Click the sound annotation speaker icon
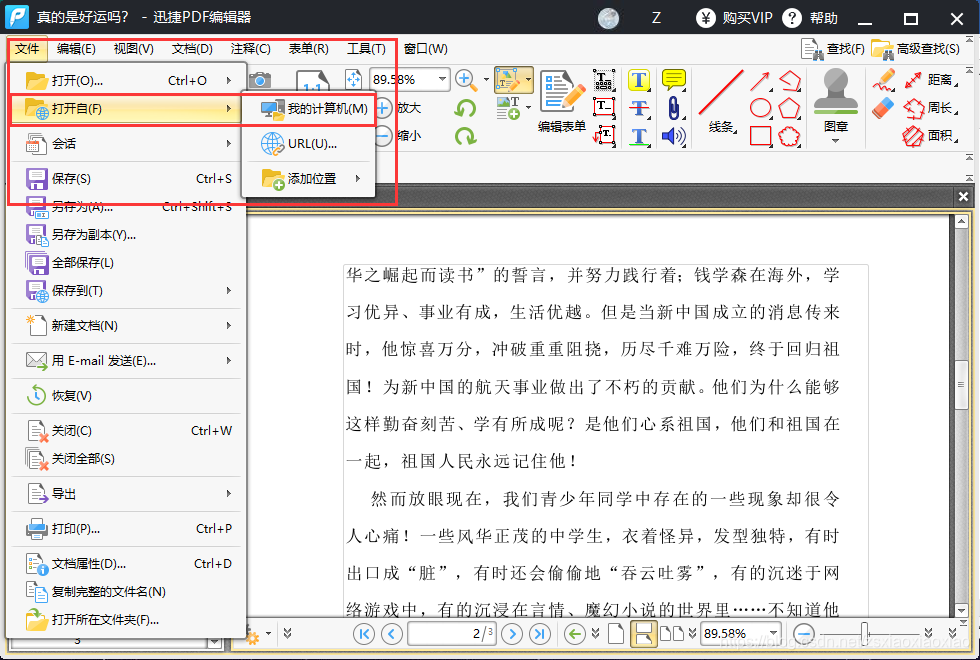980x660 pixels. coord(673,136)
